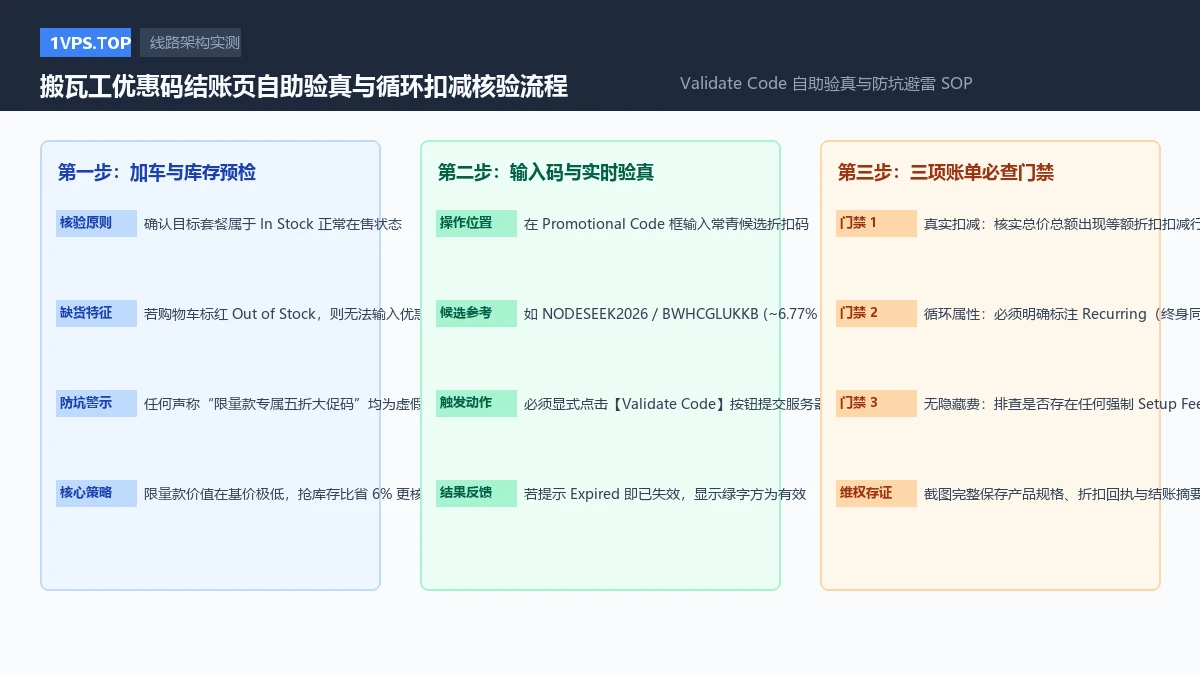1200x675 pixels.
Task: Click text 循环属性：必须明确标注 Recurring
Action: pos(1062,314)
